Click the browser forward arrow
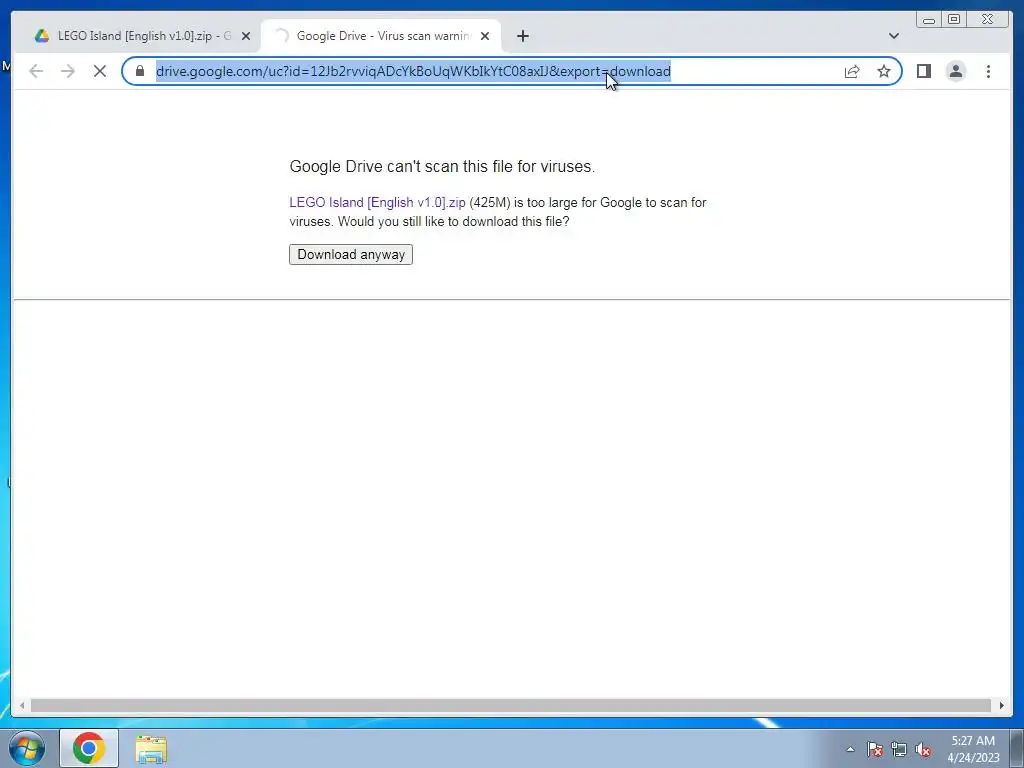Image resolution: width=1024 pixels, height=768 pixels. coord(68,71)
